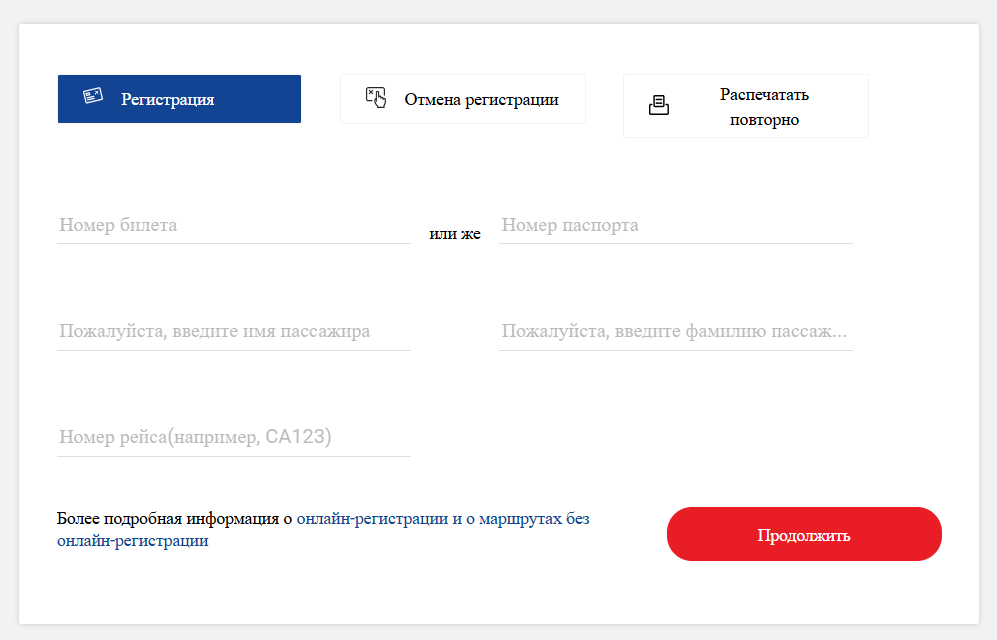Open the Отмена регистрации tab

click(463, 99)
